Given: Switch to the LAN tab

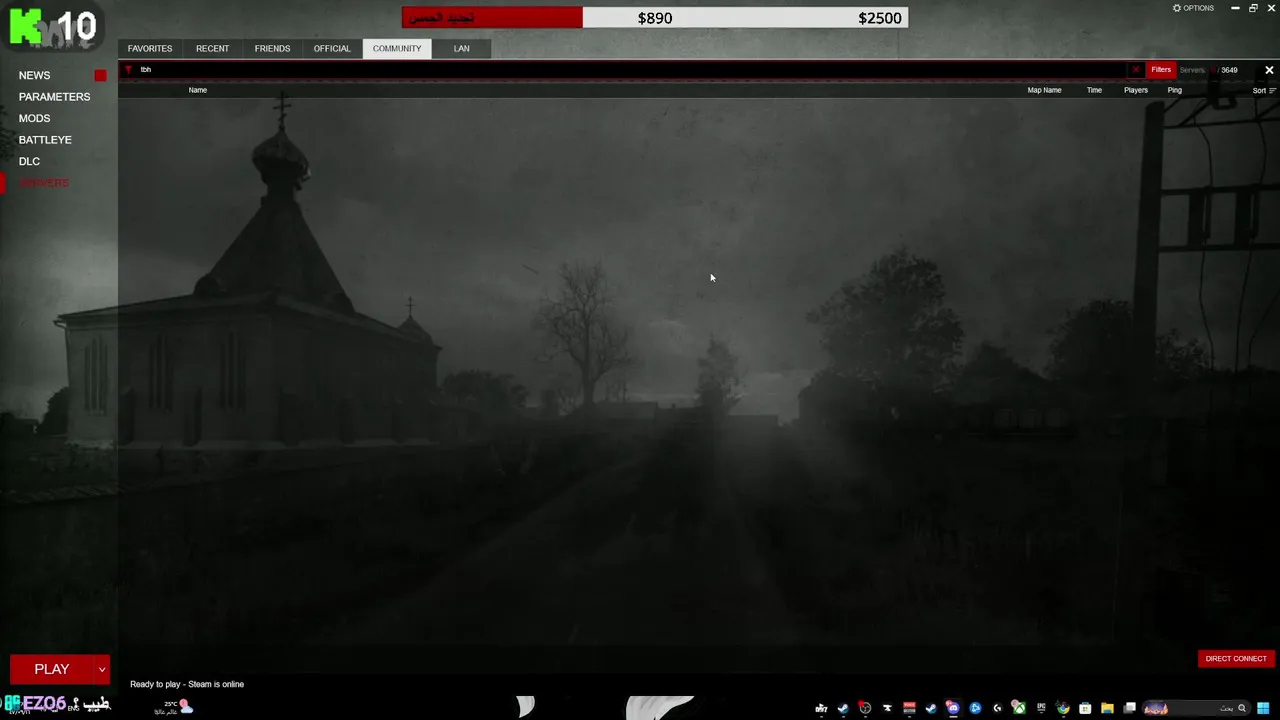Looking at the screenshot, I should [x=461, y=48].
